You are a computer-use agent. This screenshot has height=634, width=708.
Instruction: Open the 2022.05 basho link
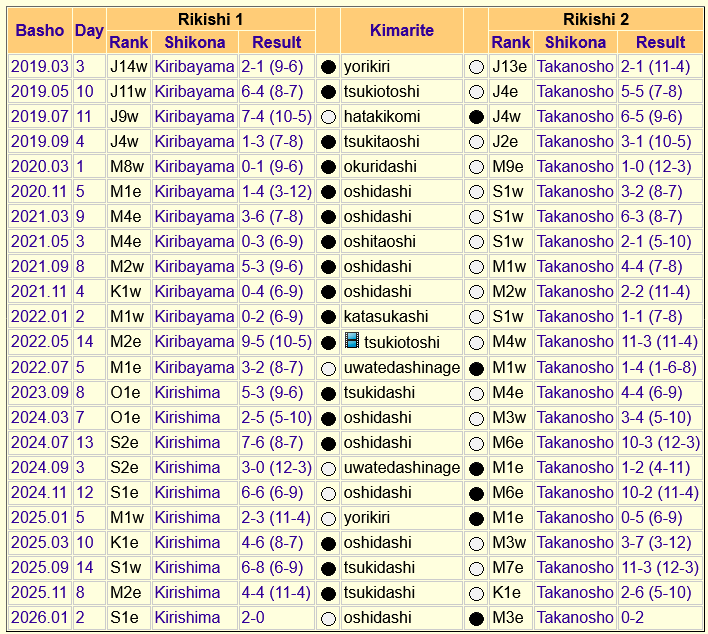coord(40,341)
